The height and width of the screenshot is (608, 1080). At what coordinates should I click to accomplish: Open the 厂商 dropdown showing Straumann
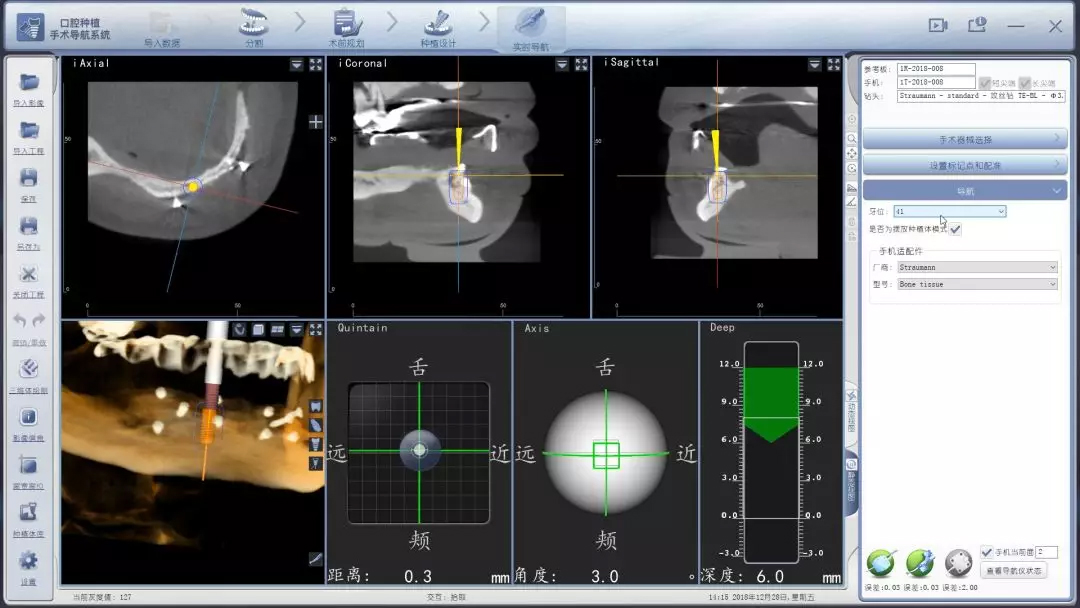[977, 268]
